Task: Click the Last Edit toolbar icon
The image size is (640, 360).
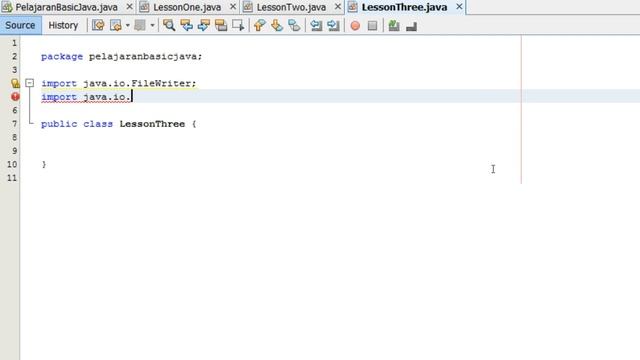Action: [98, 25]
